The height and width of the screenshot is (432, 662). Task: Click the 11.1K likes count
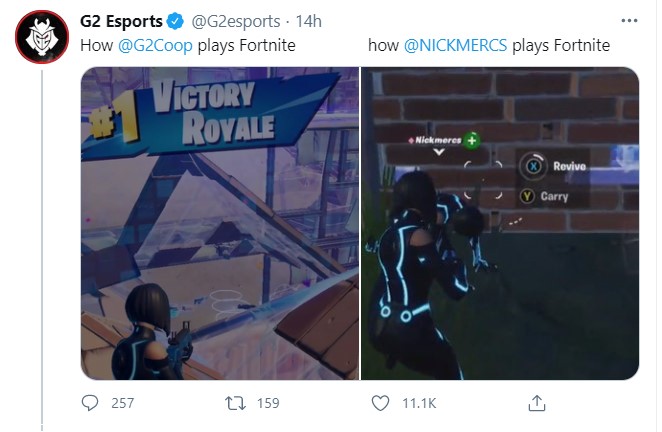419,403
